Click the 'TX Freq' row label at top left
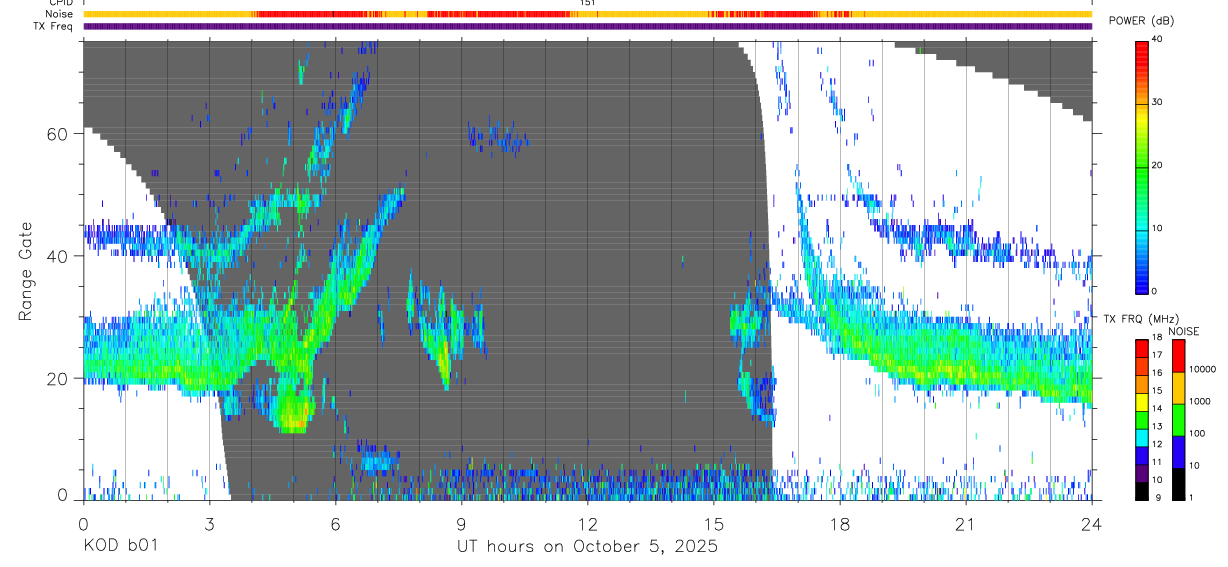The width and height of the screenshot is (1228, 567). pyautogui.click(x=55, y=26)
